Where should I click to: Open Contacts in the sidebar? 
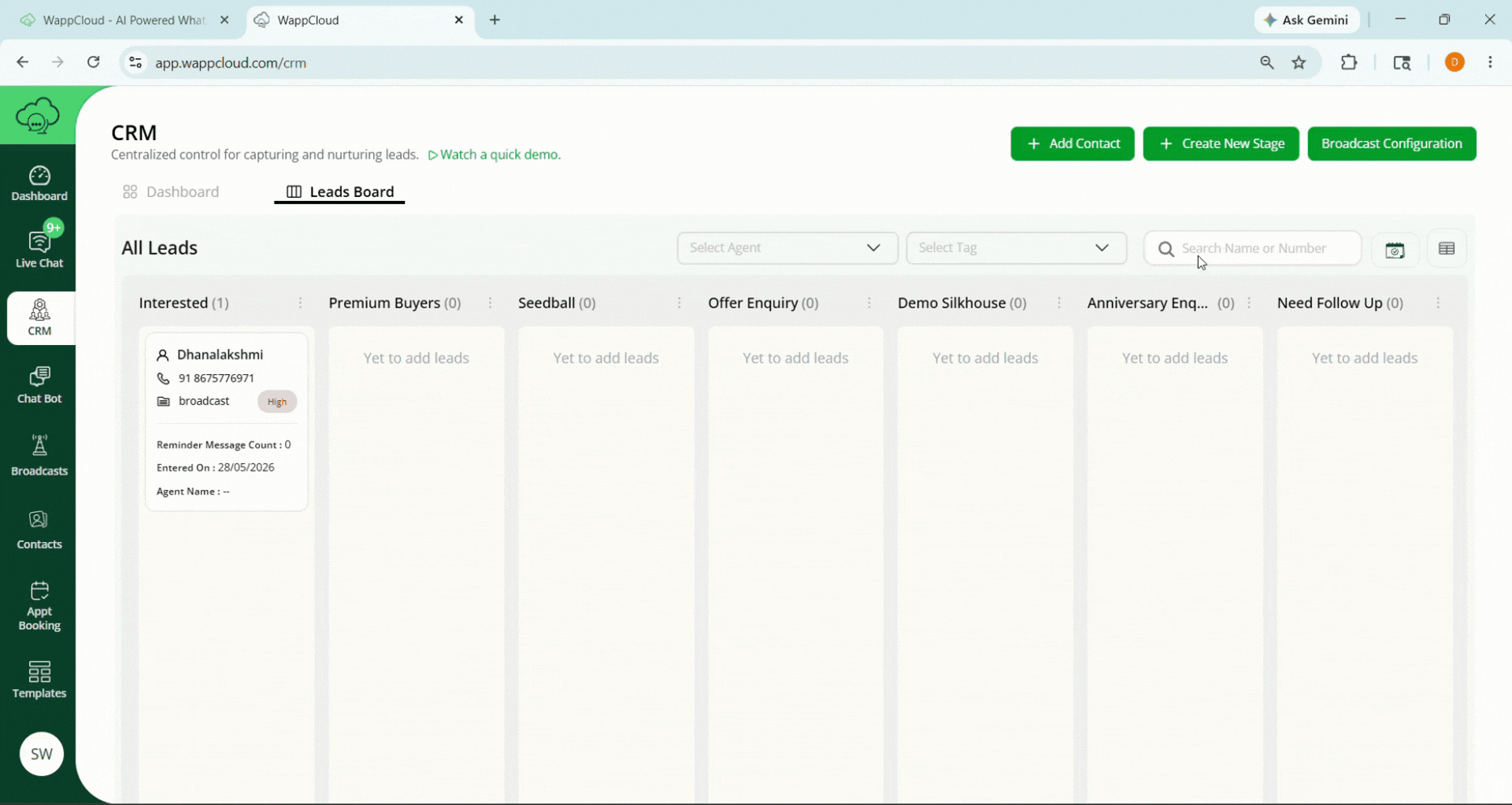(39, 529)
